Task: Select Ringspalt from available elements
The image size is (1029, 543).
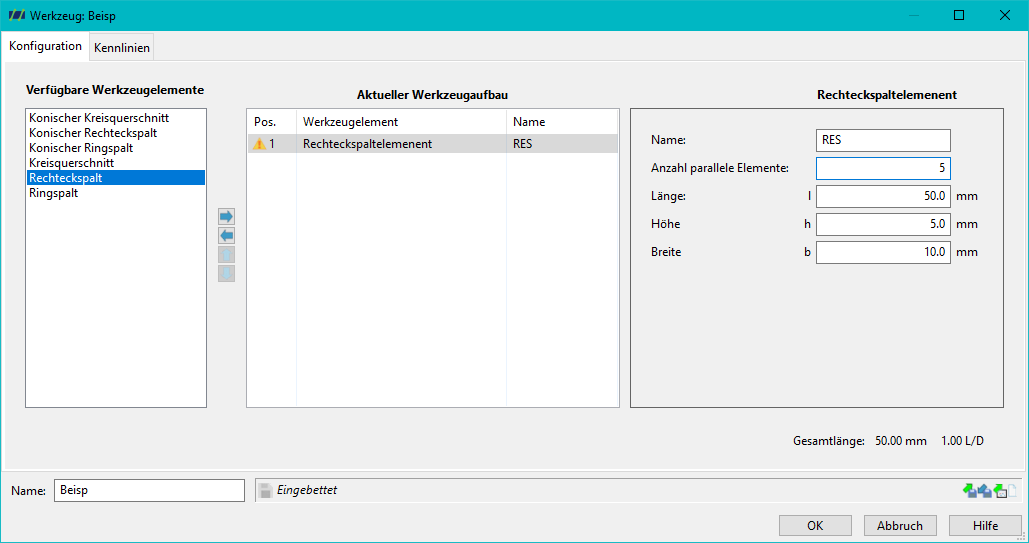Action: (x=54, y=193)
